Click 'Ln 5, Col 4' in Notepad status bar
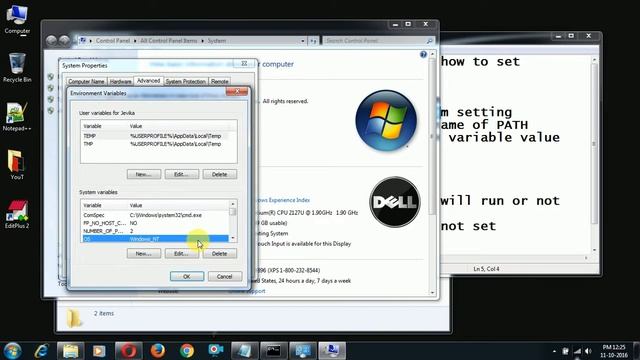Image resolution: width=640 pixels, height=360 pixels. pyautogui.click(x=486, y=269)
